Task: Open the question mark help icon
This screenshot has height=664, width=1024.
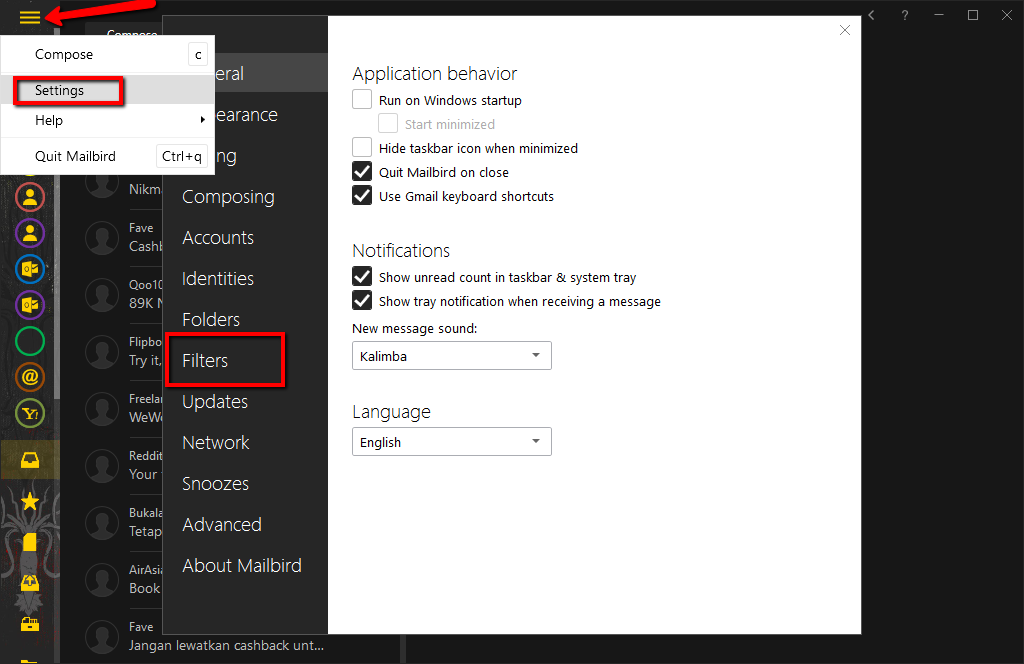Action: coord(904,15)
